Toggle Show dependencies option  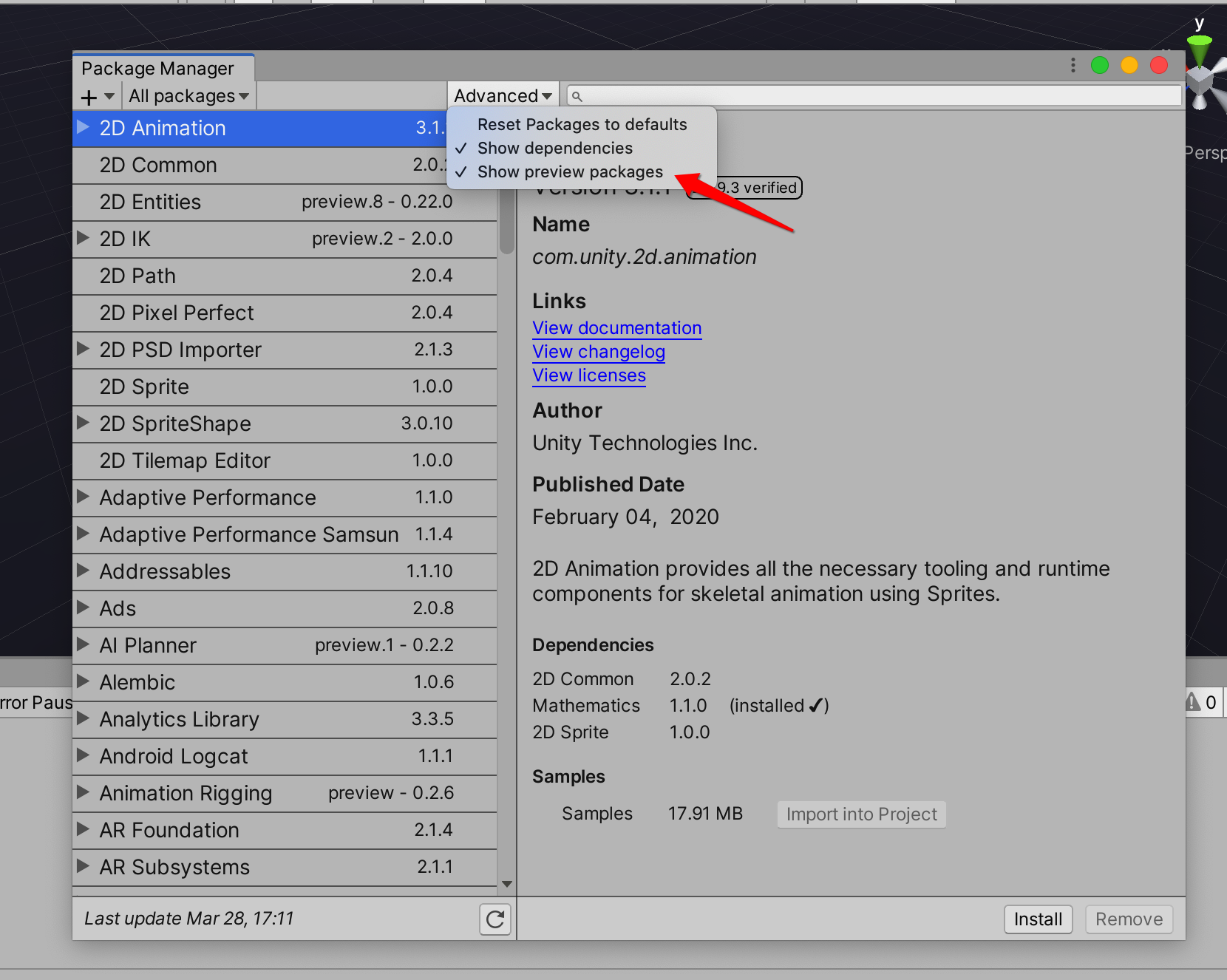tap(554, 148)
